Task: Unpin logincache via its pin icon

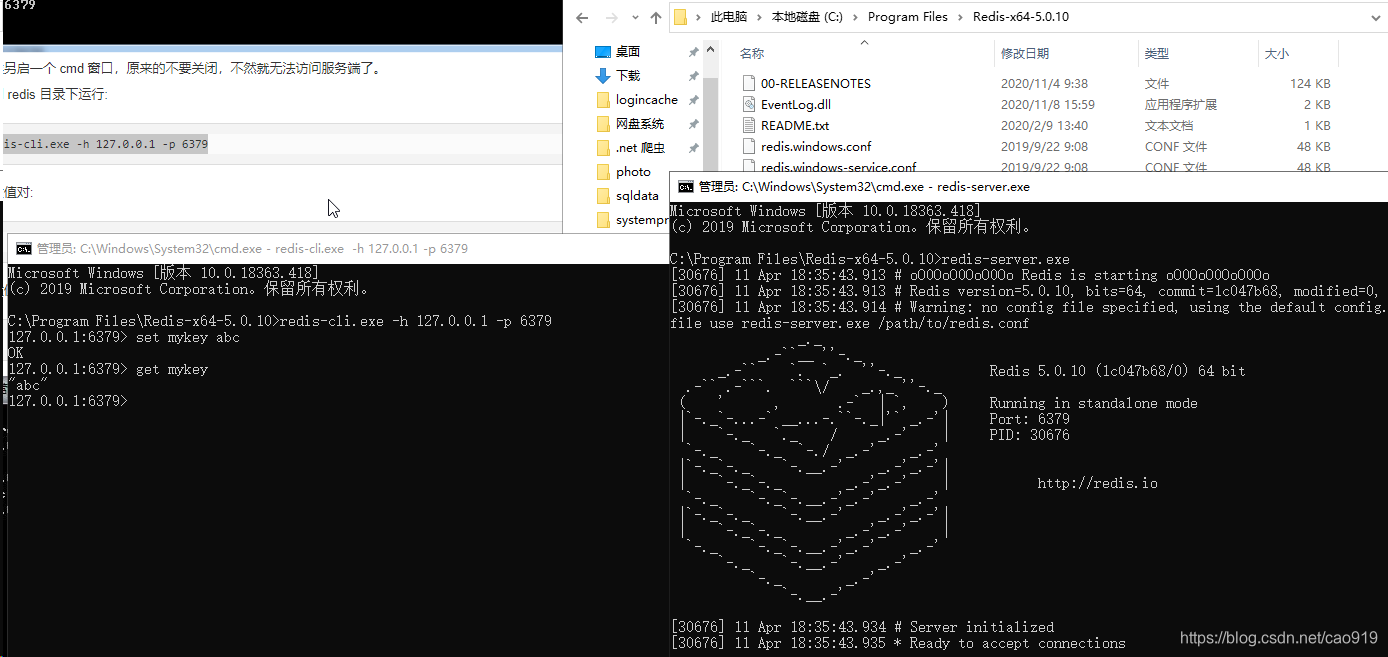Action: pyautogui.click(x=693, y=100)
